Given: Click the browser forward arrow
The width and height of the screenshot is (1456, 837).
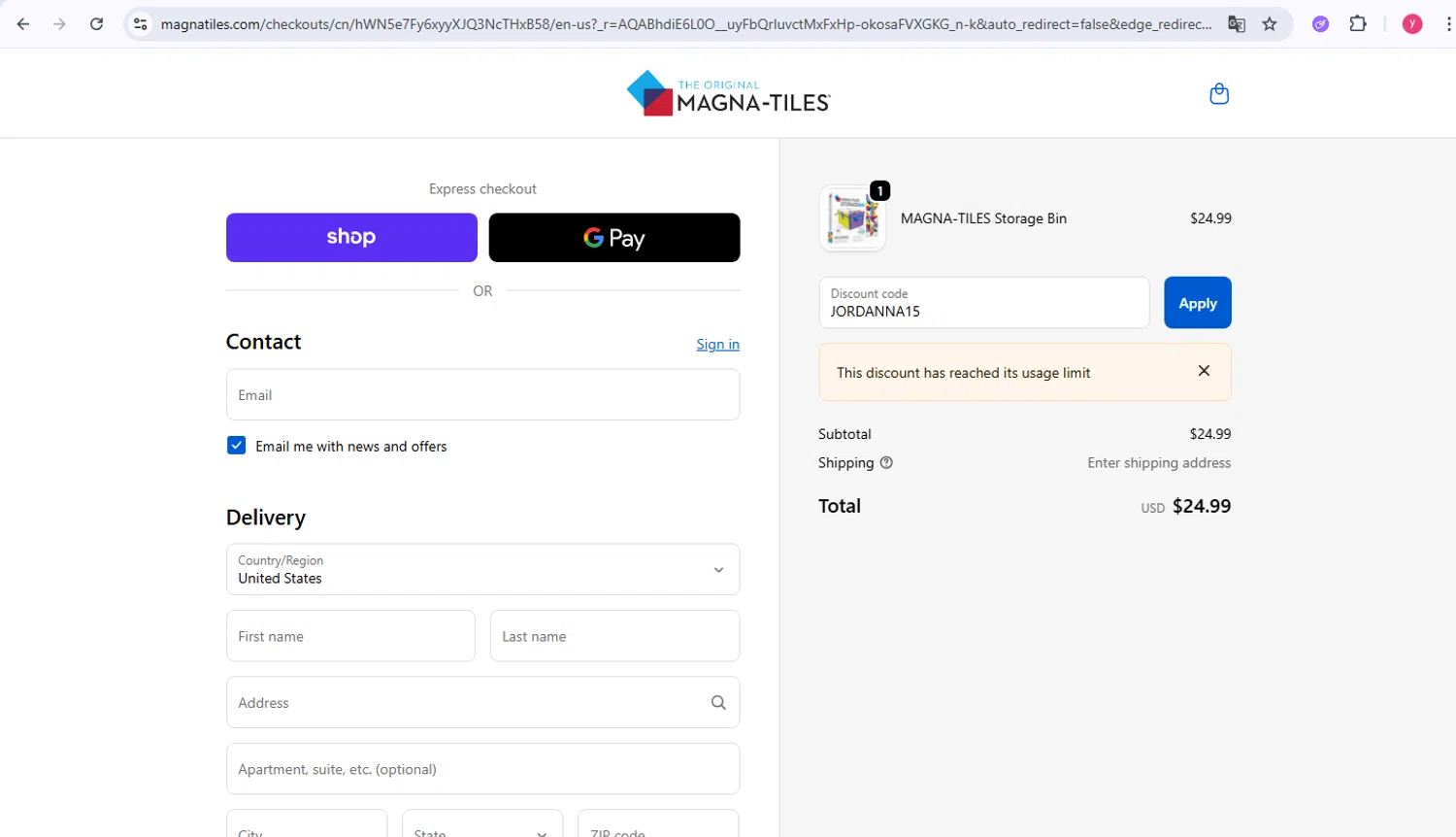Looking at the screenshot, I should pyautogui.click(x=60, y=24).
